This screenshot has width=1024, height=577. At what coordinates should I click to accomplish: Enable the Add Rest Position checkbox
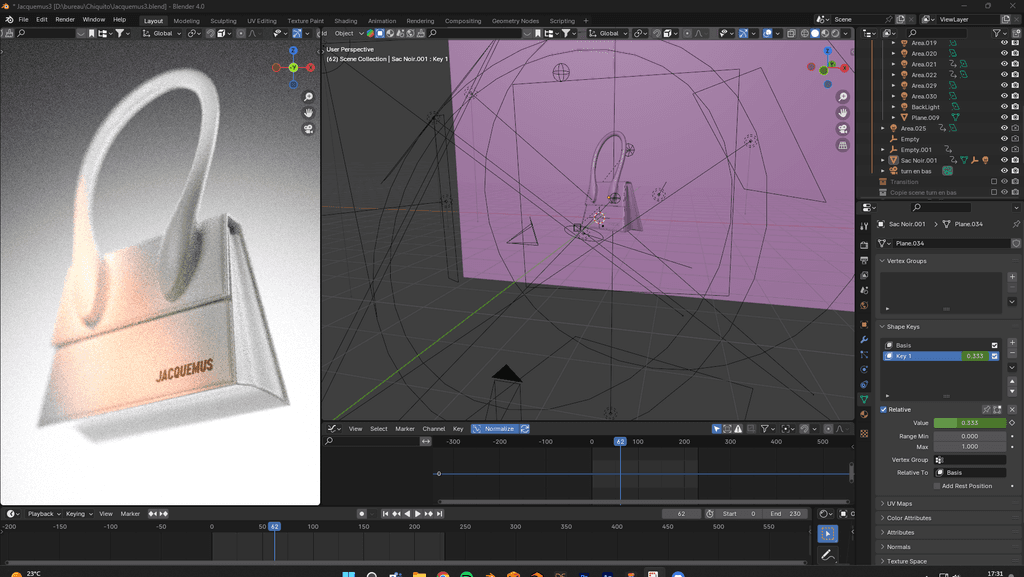[x=937, y=486]
